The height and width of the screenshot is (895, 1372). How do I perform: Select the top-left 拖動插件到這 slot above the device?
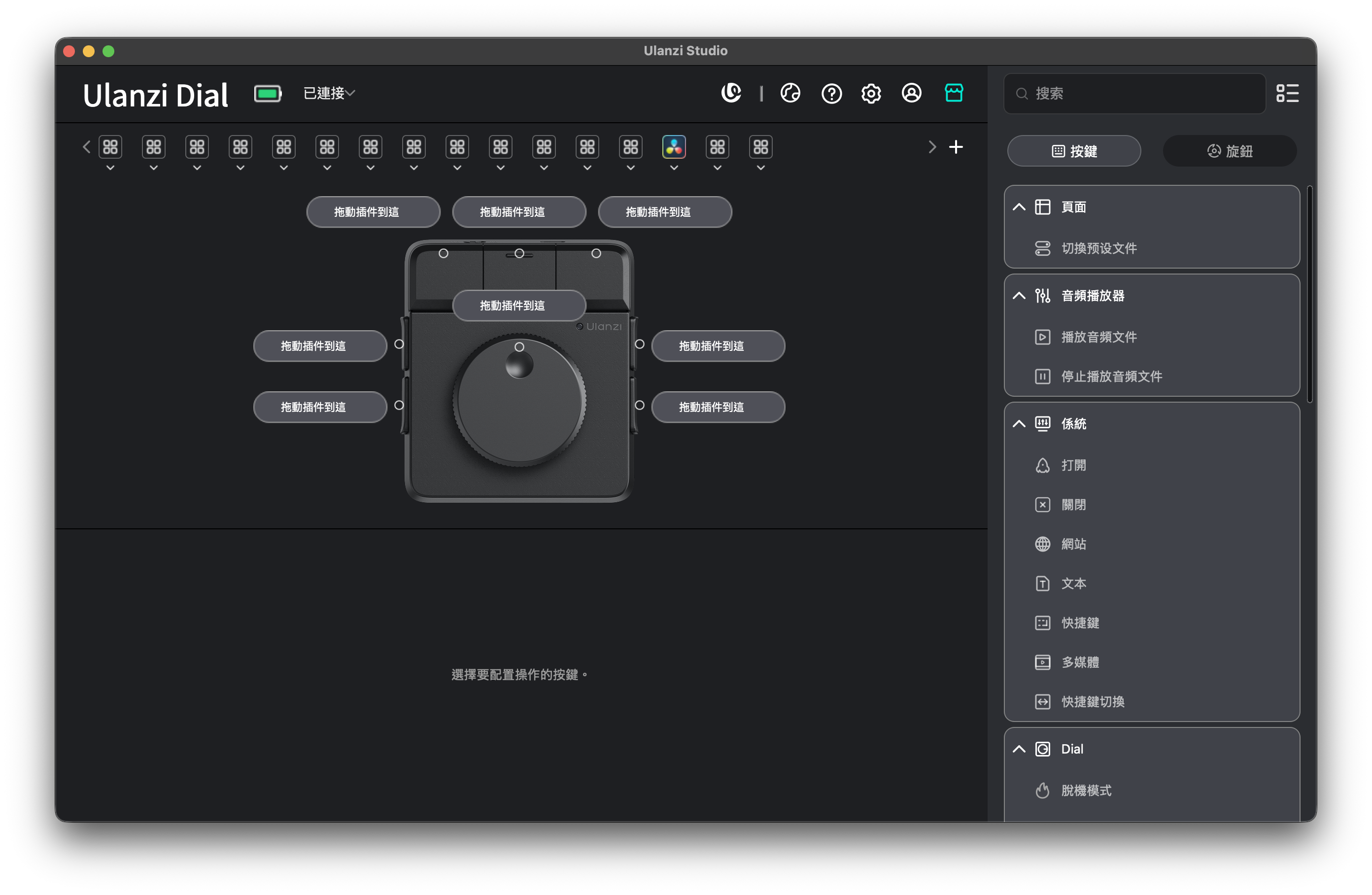373,211
